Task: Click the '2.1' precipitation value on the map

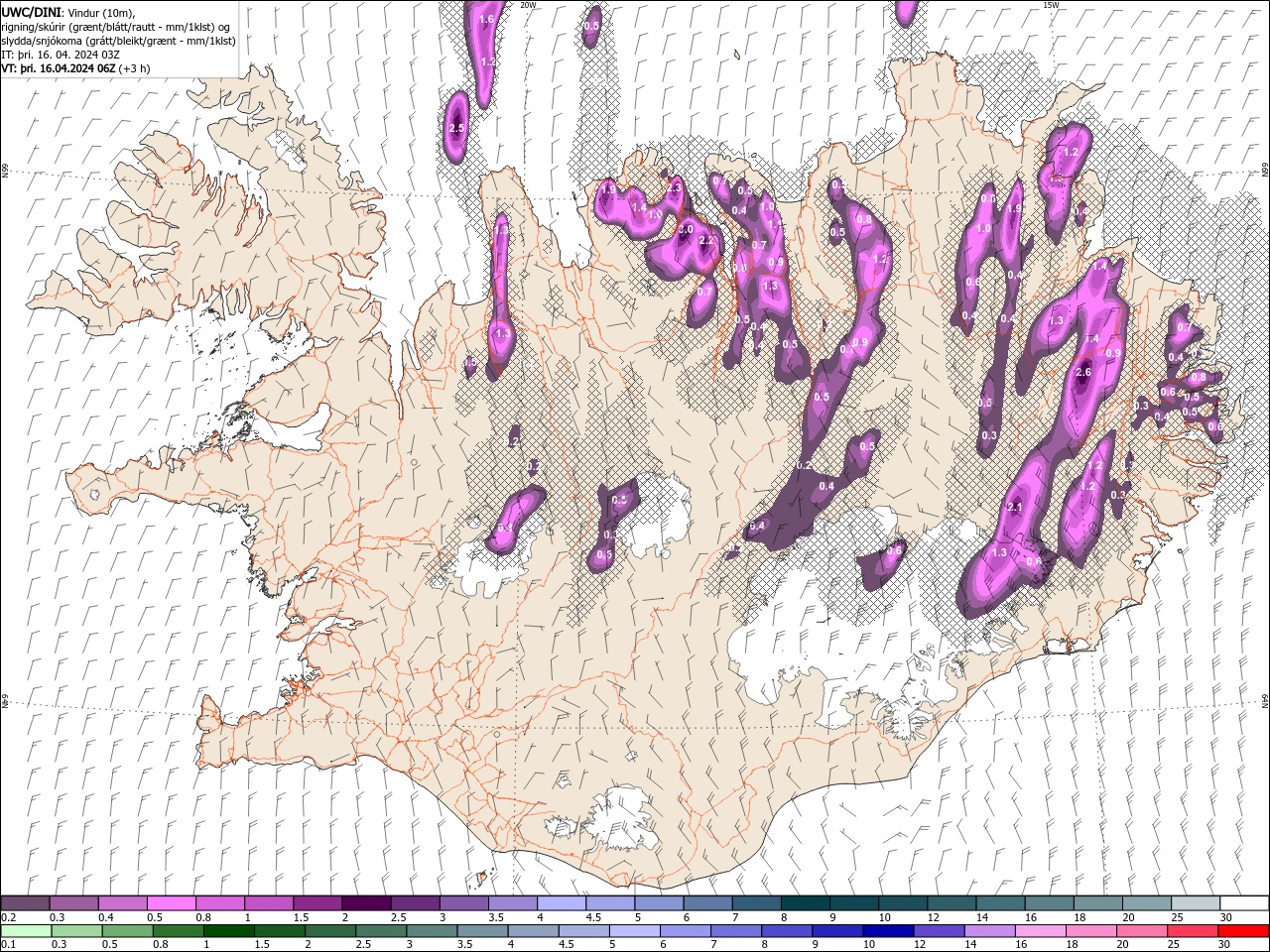Action: [x=1014, y=508]
